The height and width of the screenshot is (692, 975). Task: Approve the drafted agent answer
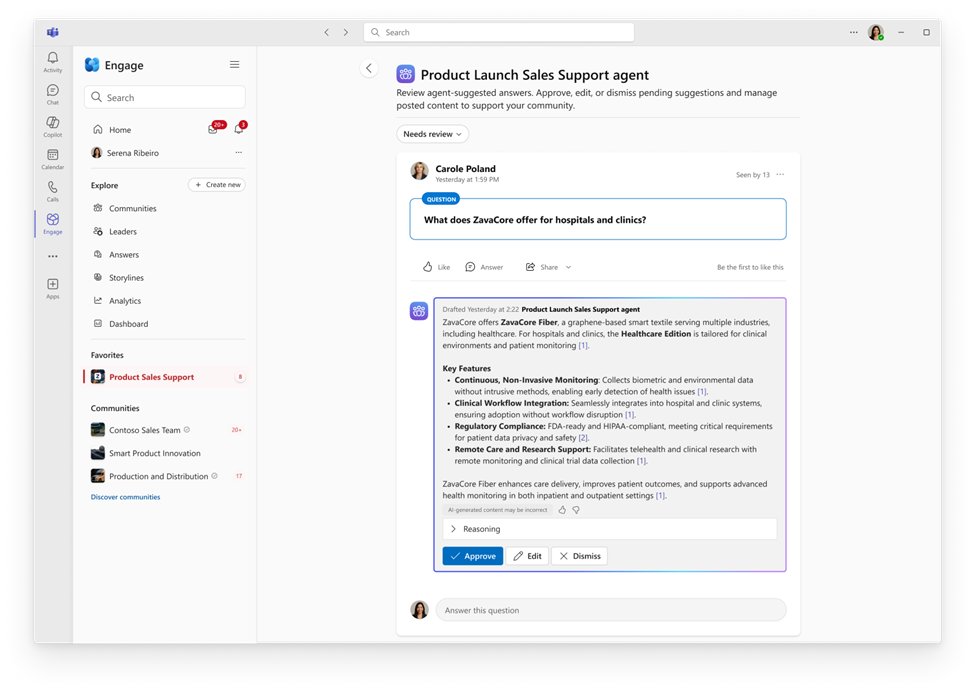[x=473, y=556]
